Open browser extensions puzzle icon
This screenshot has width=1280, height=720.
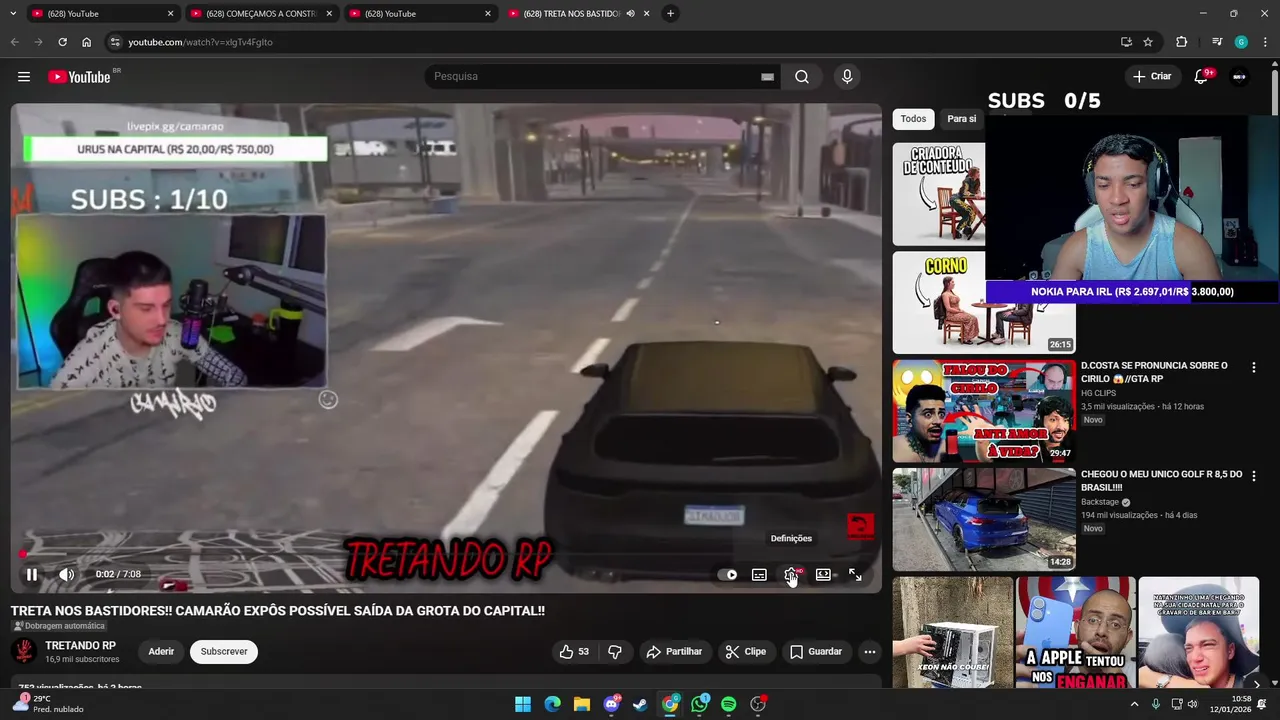click(x=1181, y=42)
